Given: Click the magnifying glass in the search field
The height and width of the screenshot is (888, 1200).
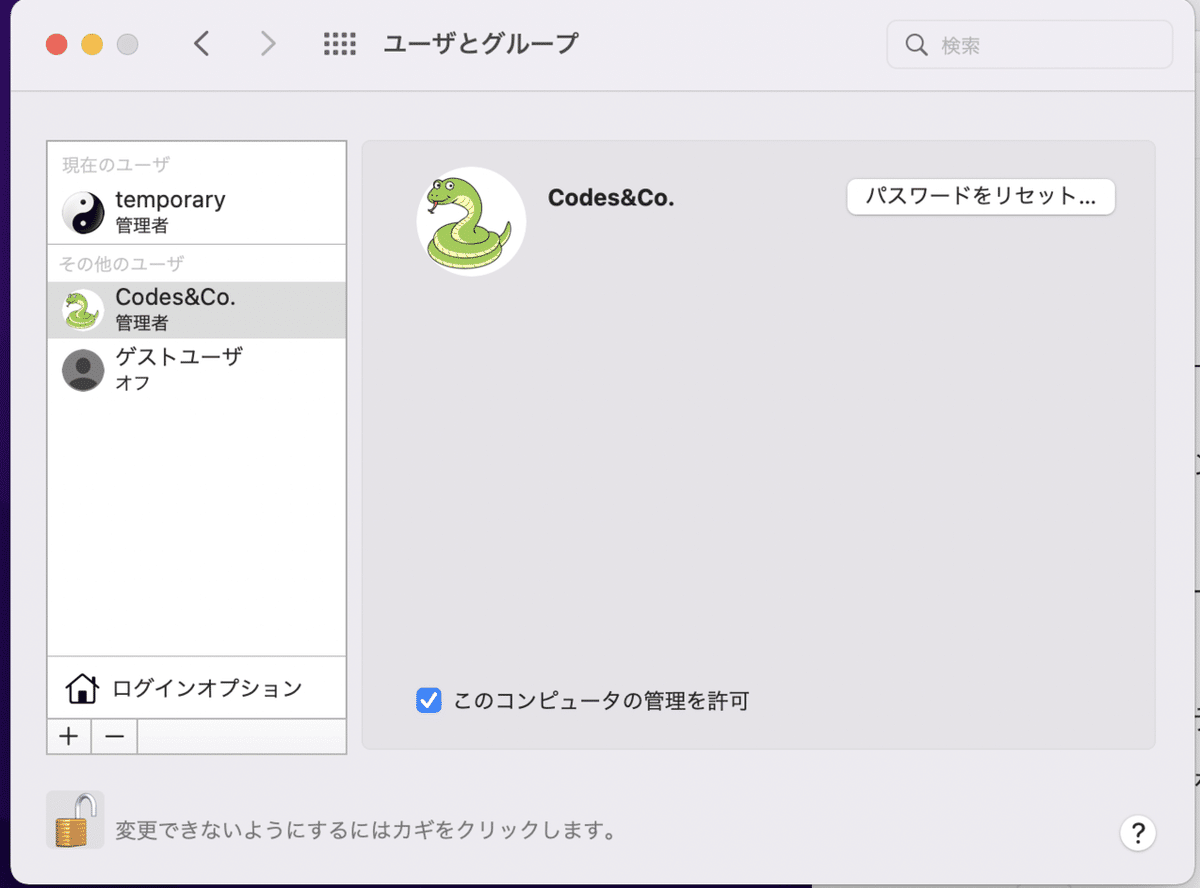Looking at the screenshot, I should 916,44.
